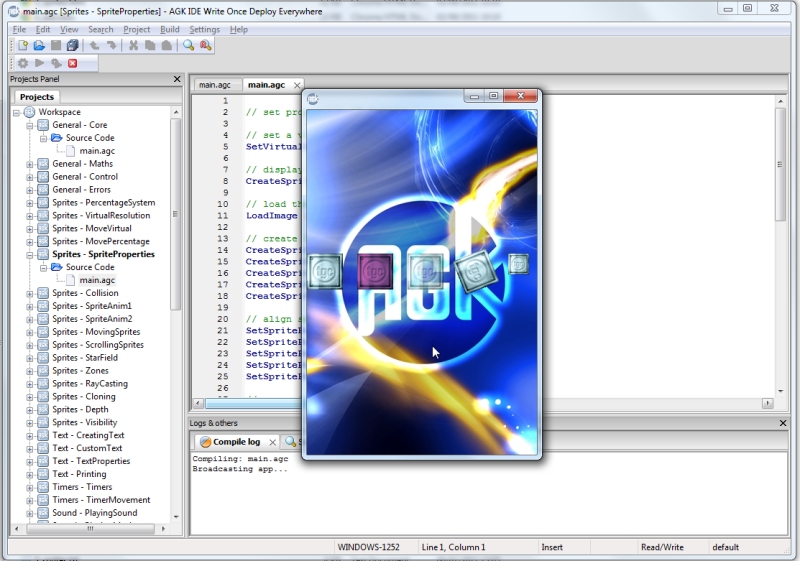Click the Save file toolbar icon
This screenshot has width=800, height=561.
point(56,45)
